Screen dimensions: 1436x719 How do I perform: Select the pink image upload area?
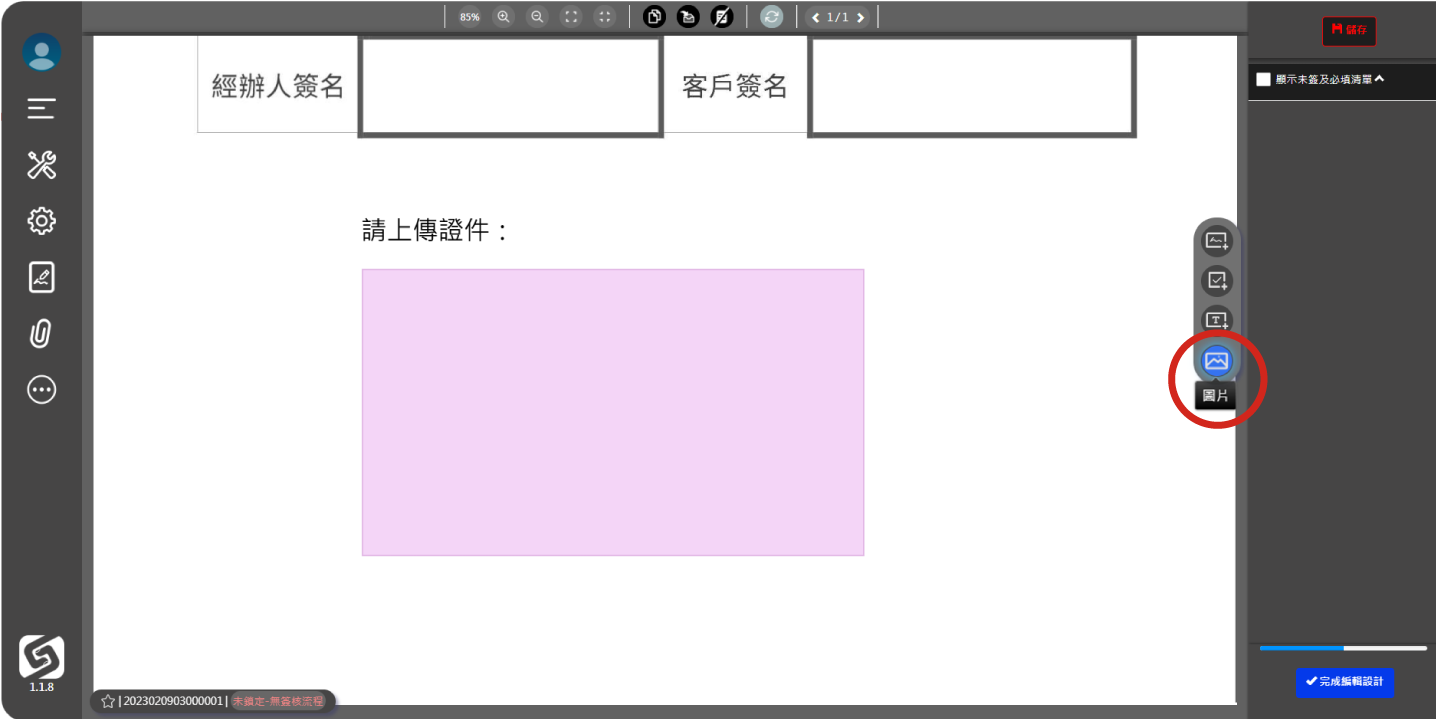pos(612,412)
